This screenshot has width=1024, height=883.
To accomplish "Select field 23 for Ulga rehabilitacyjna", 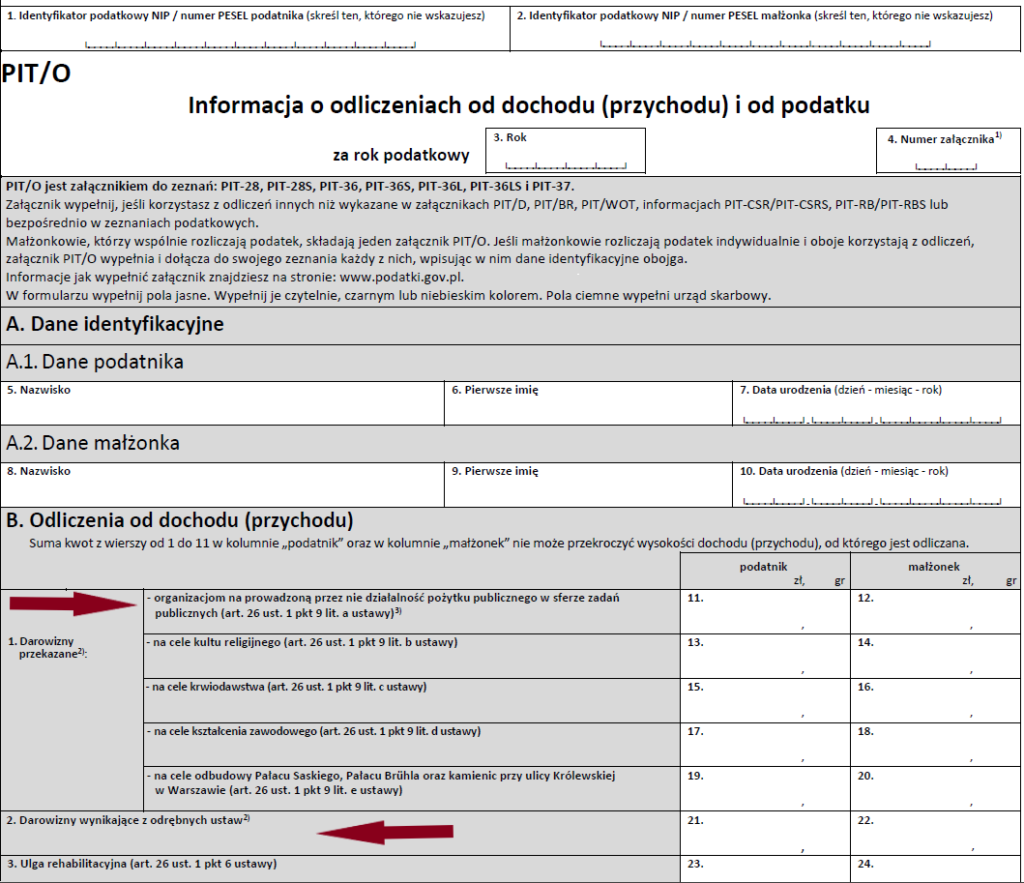I will [x=764, y=869].
